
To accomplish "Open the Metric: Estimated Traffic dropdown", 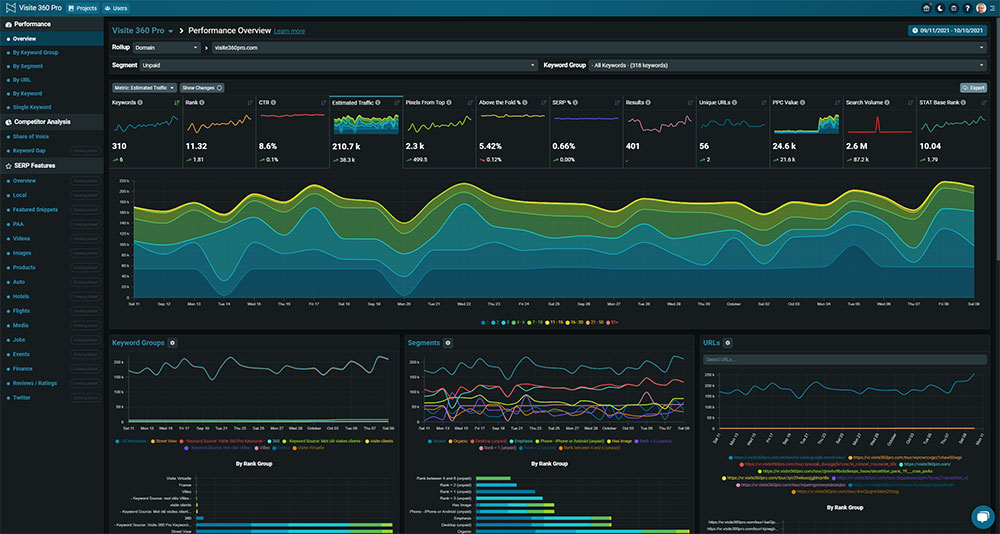I will (145, 88).
